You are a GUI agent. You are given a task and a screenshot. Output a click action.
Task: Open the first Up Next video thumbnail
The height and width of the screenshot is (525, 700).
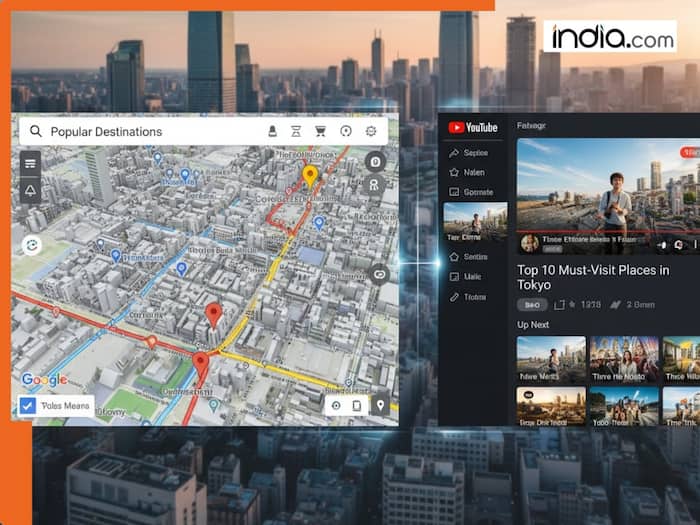click(550, 358)
